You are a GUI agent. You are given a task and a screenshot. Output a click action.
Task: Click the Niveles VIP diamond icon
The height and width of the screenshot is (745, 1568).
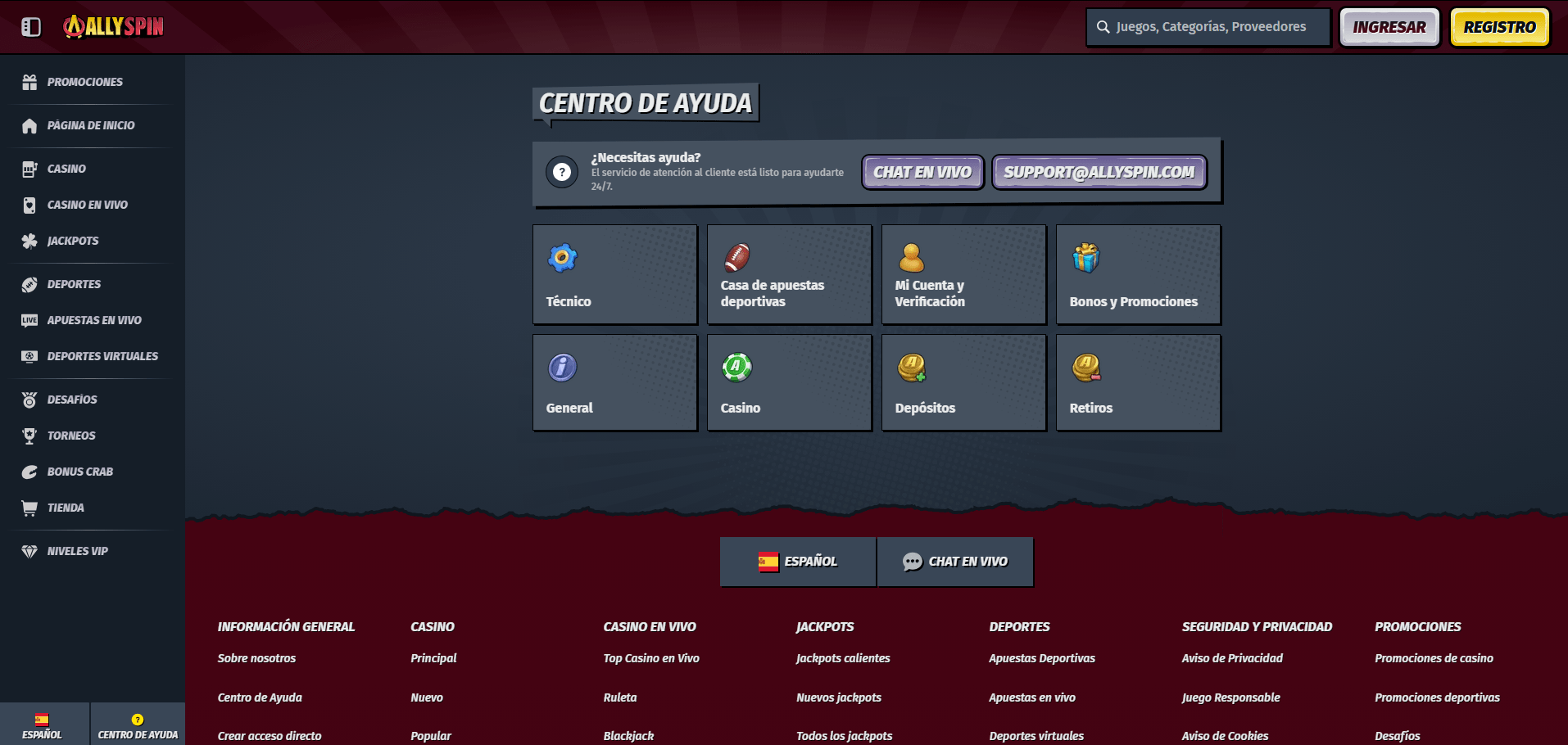pyautogui.click(x=29, y=551)
